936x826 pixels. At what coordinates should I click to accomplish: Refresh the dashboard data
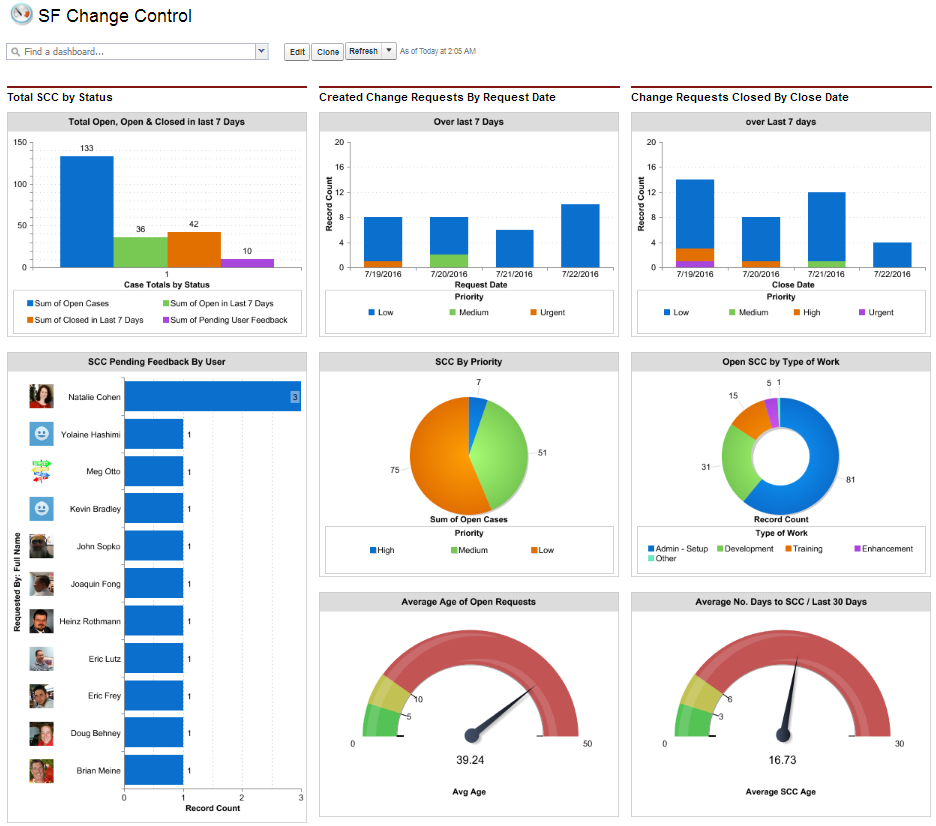(x=362, y=51)
